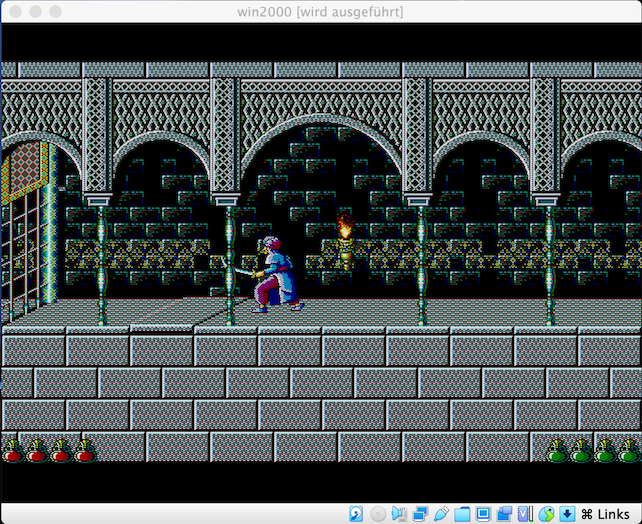
Task: Click the "⌘ Links" host key label
Action: (605, 514)
